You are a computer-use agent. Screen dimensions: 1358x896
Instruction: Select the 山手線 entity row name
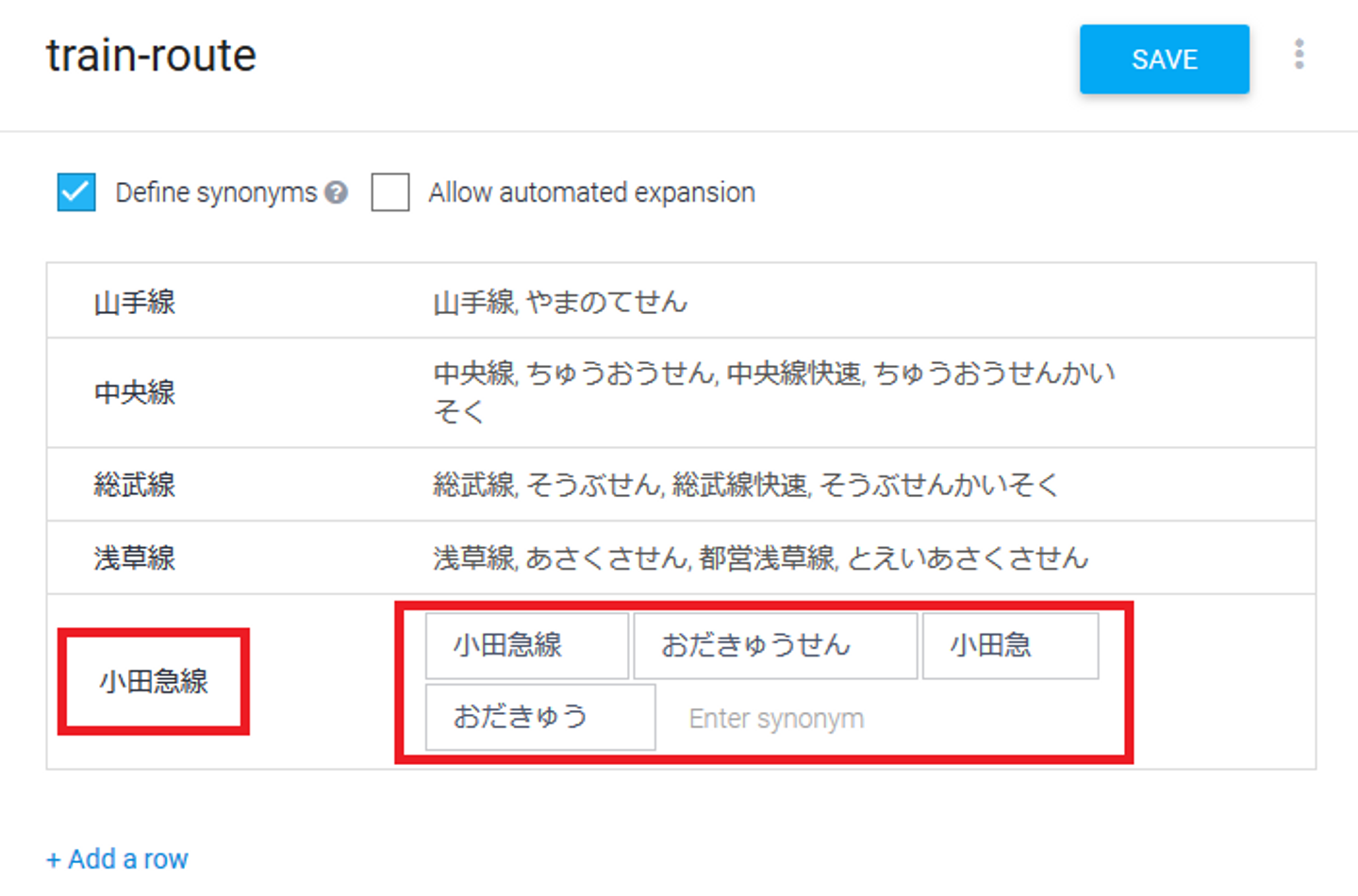point(135,303)
